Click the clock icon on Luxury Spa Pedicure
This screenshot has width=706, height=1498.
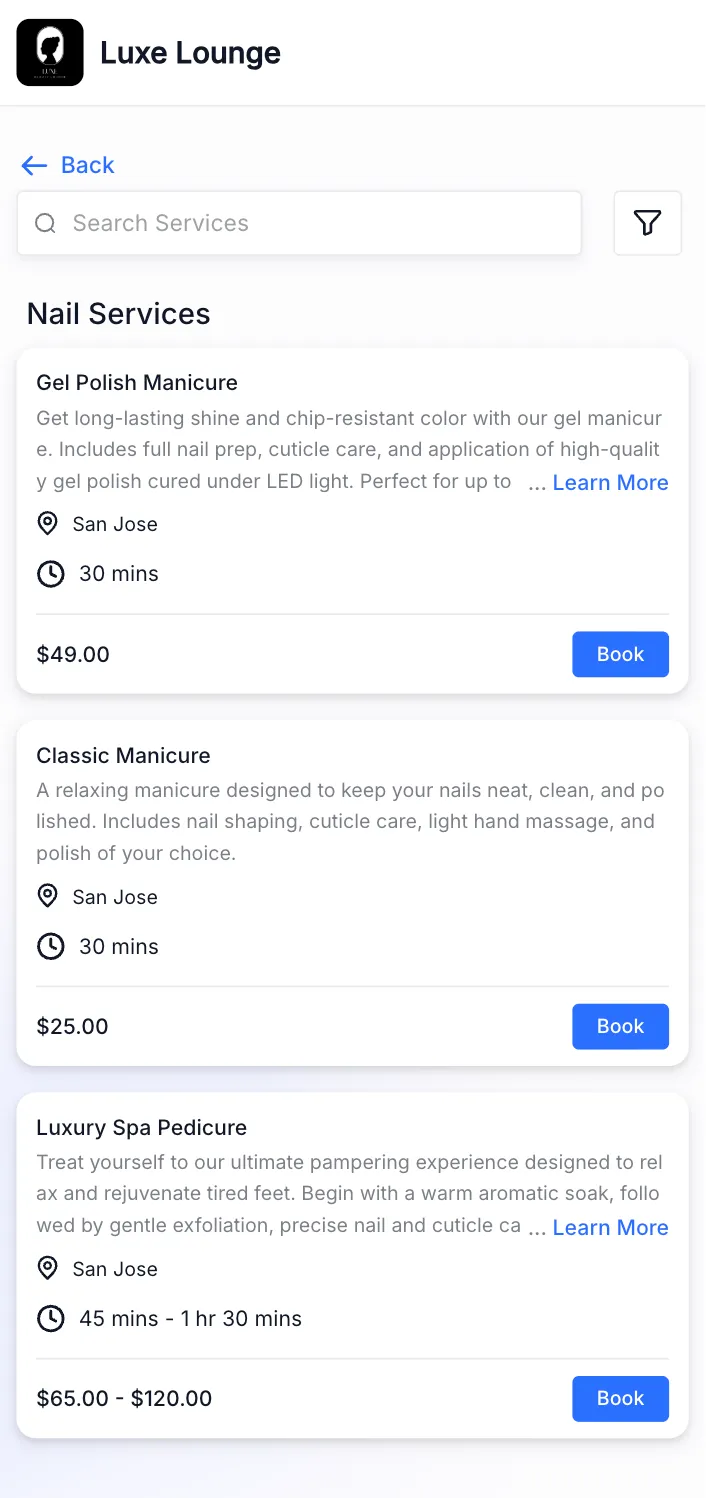pyautogui.click(x=50, y=1318)
